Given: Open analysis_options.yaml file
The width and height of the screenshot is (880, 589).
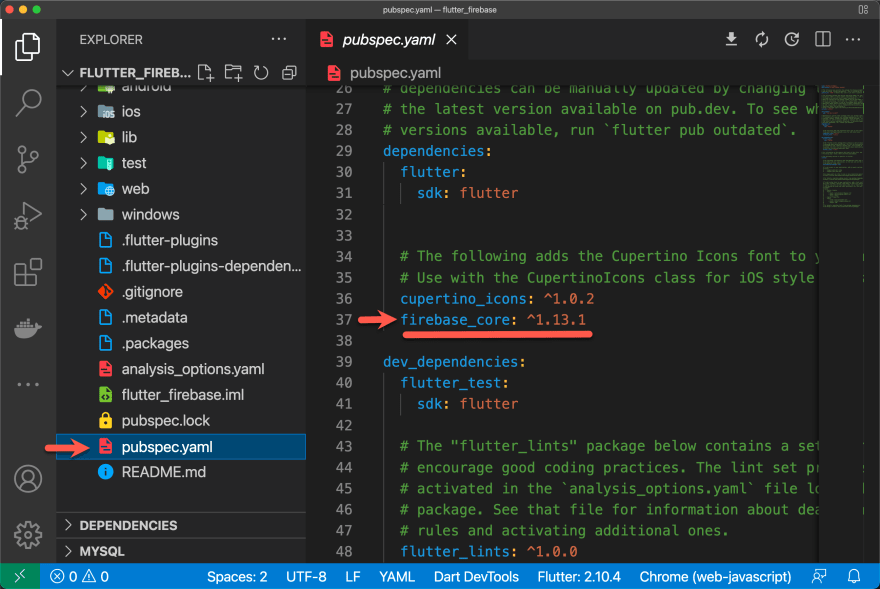Looking at the screenshot, I should (181, 369).
